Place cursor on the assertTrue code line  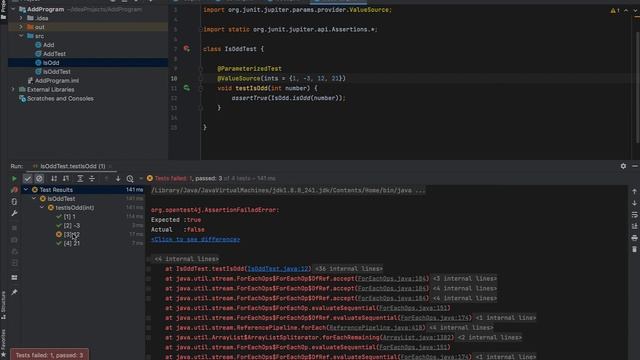pos(288,98)
